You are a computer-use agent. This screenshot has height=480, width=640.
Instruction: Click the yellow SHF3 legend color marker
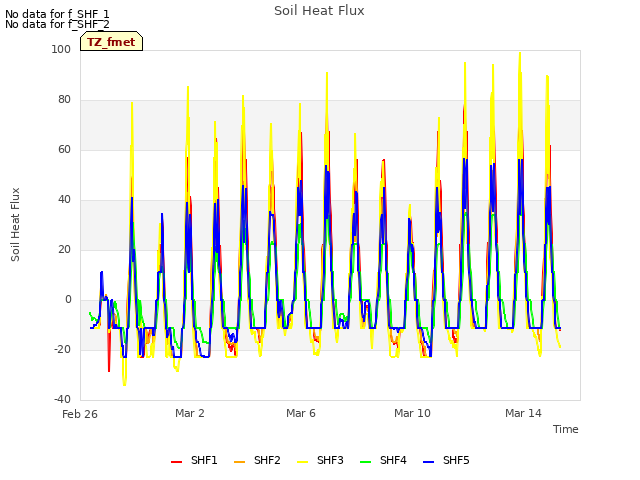pyautogui.click(x=302, y=462)
